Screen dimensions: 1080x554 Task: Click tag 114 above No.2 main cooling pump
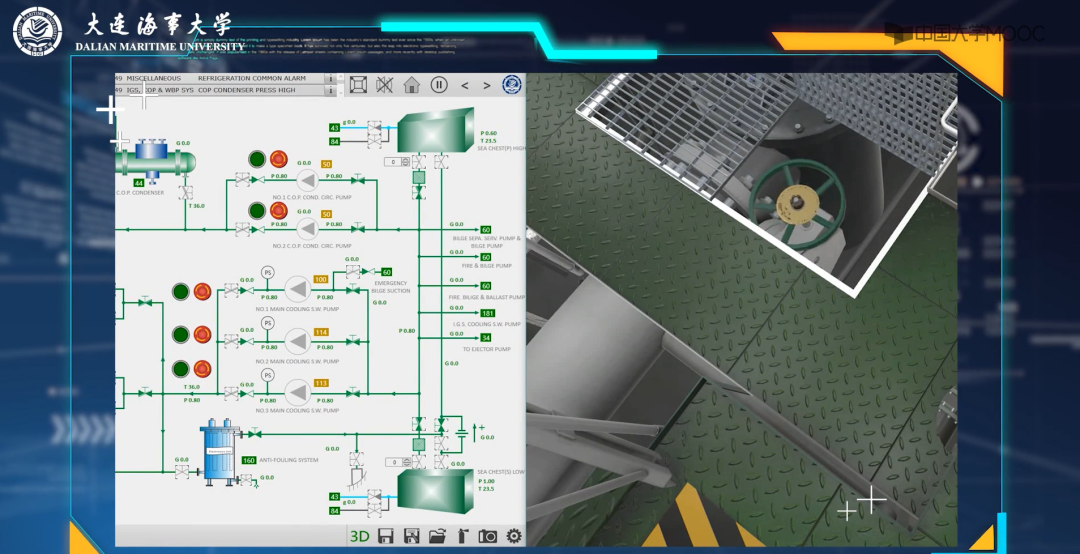[320, 332]
